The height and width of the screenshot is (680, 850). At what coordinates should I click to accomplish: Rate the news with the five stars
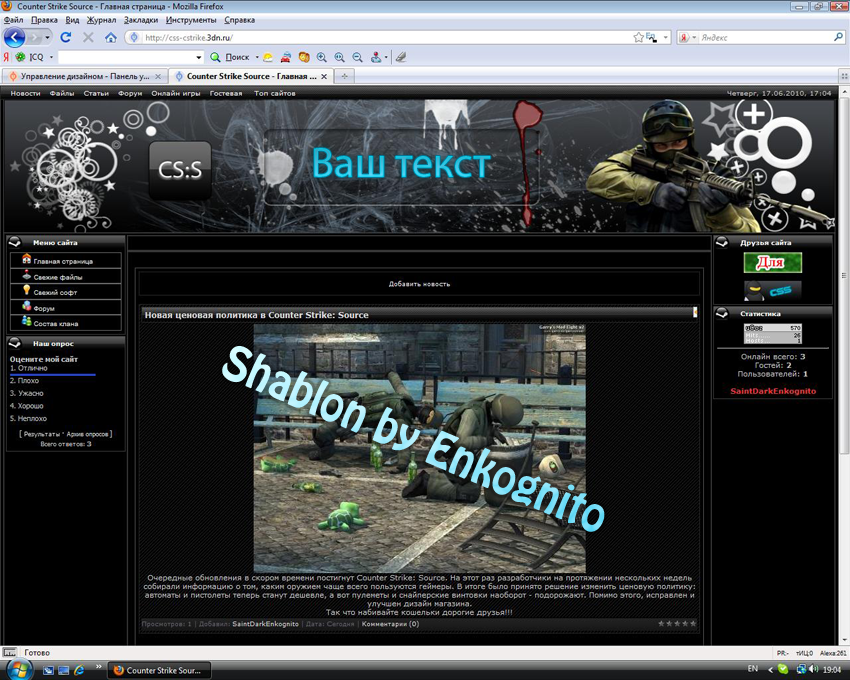point(677,624)
